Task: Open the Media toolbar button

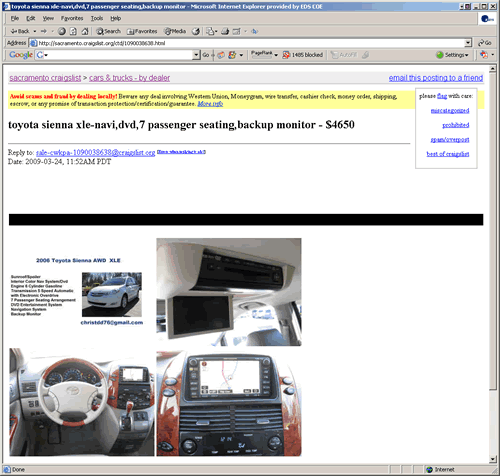Action: pyautogui.click(x=175, y=31)
